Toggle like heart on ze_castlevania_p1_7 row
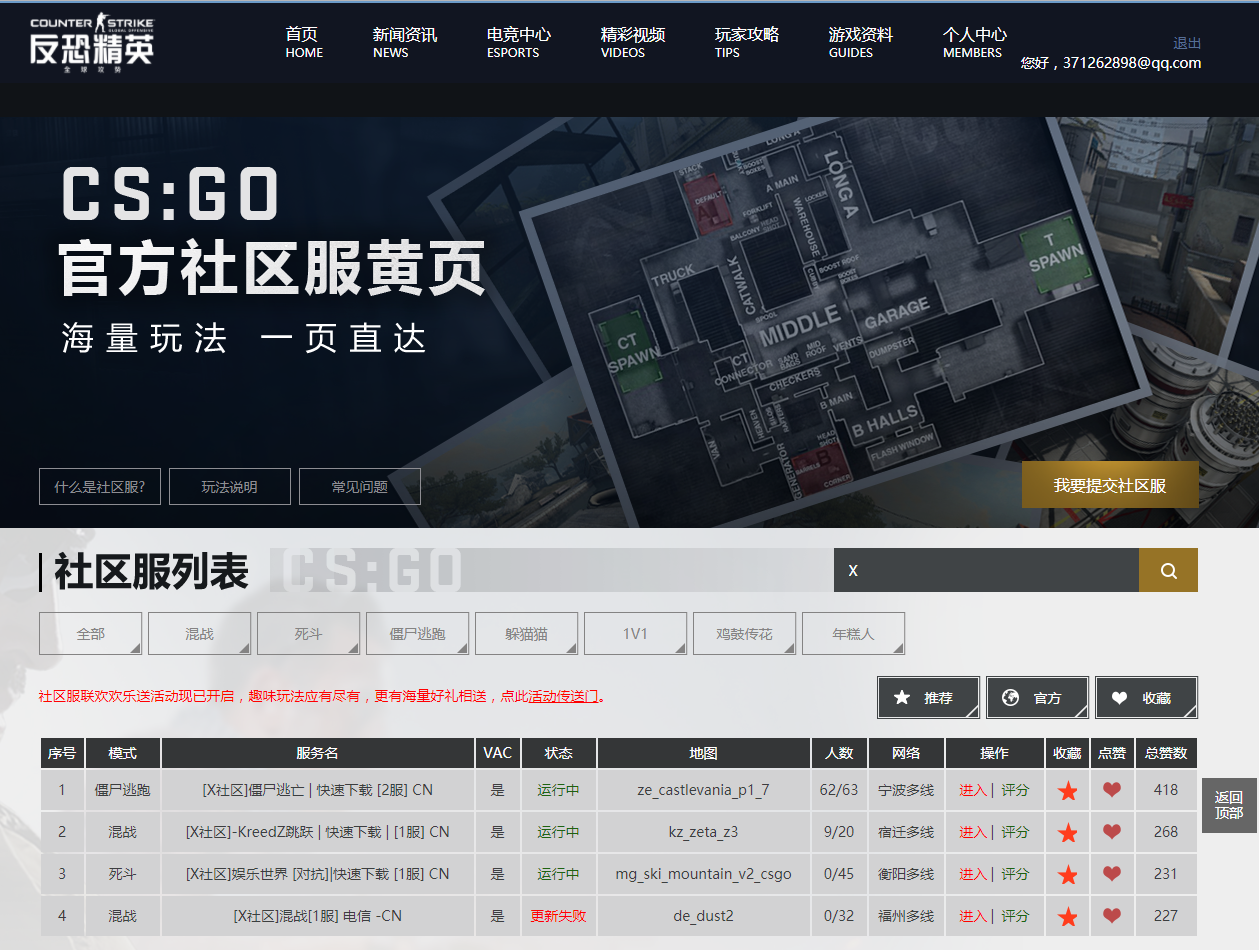Image resolution: width=1259 pixels, height=950 pixels. point(1111,790)
